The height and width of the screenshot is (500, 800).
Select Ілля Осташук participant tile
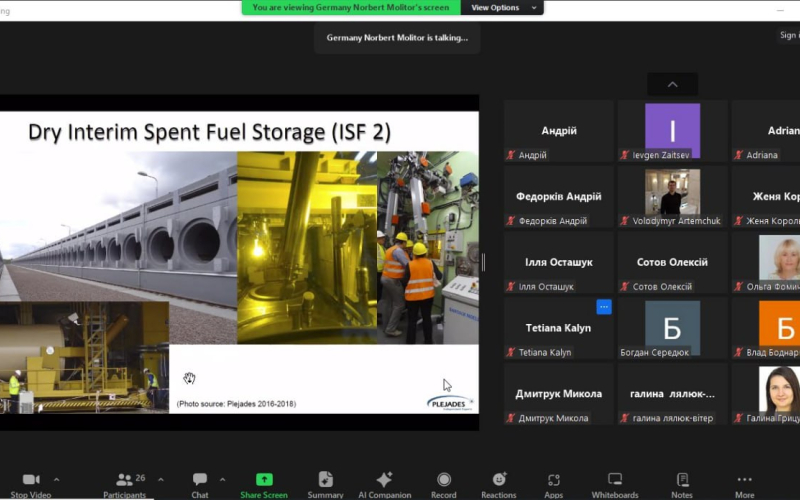559,263
